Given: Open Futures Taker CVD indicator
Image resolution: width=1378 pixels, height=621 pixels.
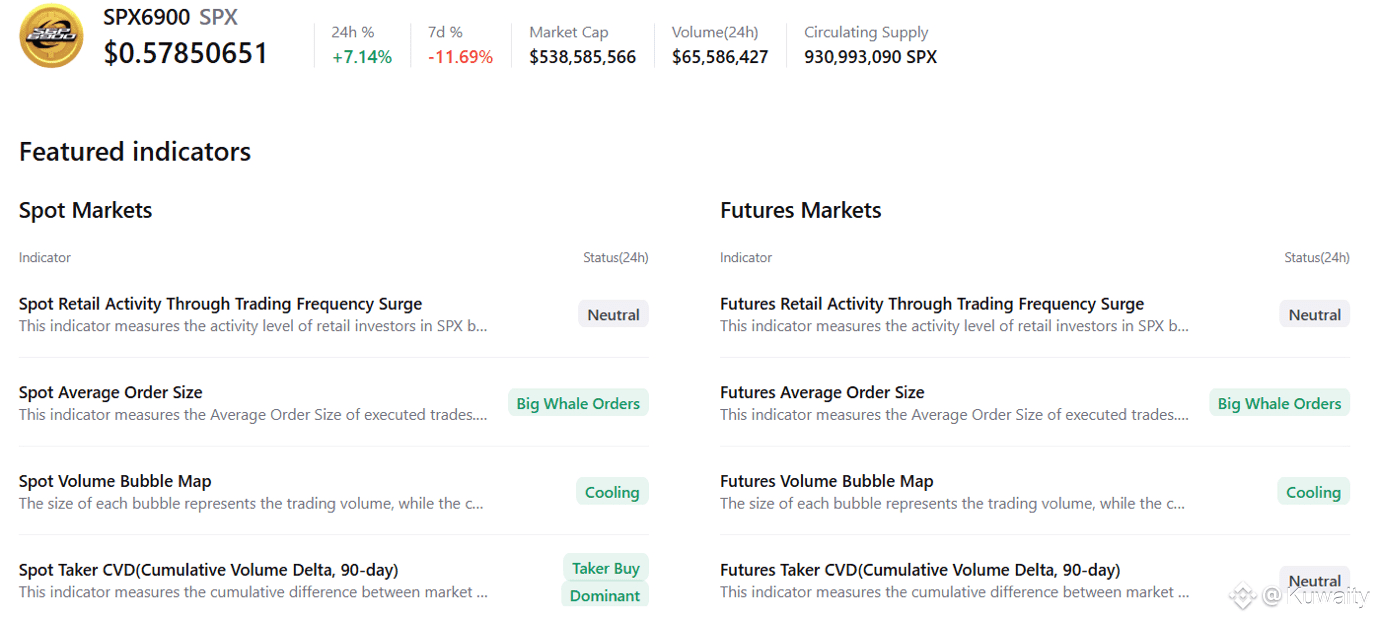Looking at the screenshot, I should point(920,570).
